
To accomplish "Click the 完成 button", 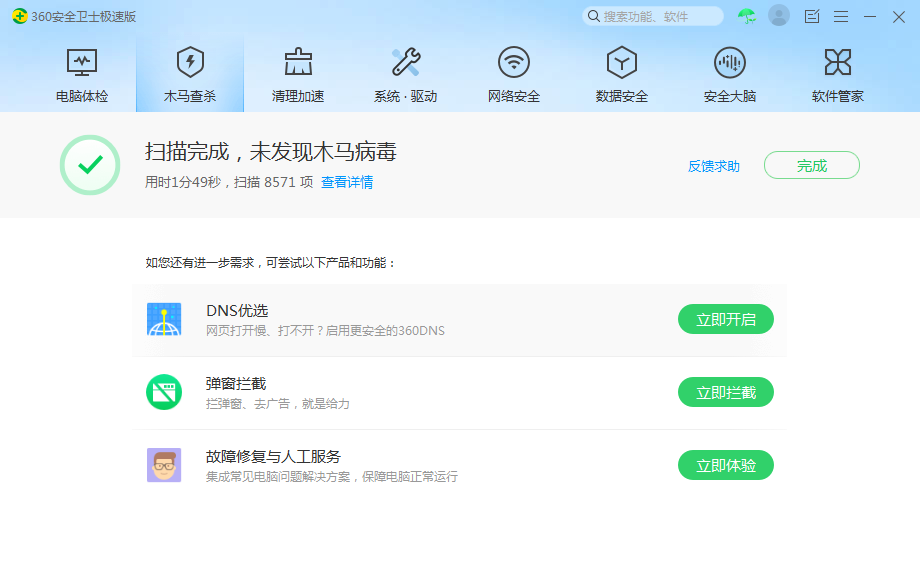I will pos(812,165).
